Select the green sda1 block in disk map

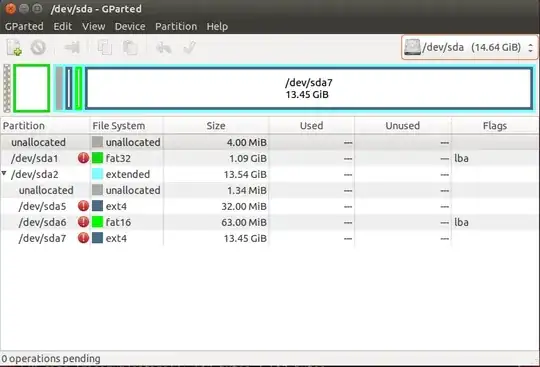(x=32, y=88)
